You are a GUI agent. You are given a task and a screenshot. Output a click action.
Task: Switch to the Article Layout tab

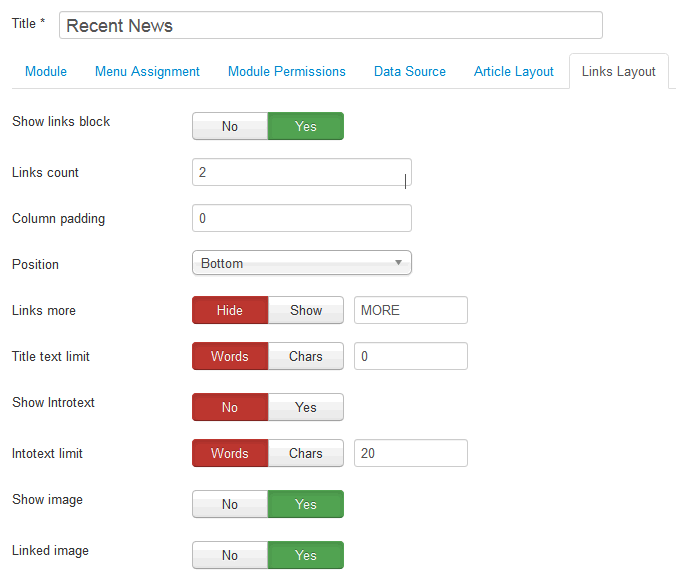coord(513,71)
